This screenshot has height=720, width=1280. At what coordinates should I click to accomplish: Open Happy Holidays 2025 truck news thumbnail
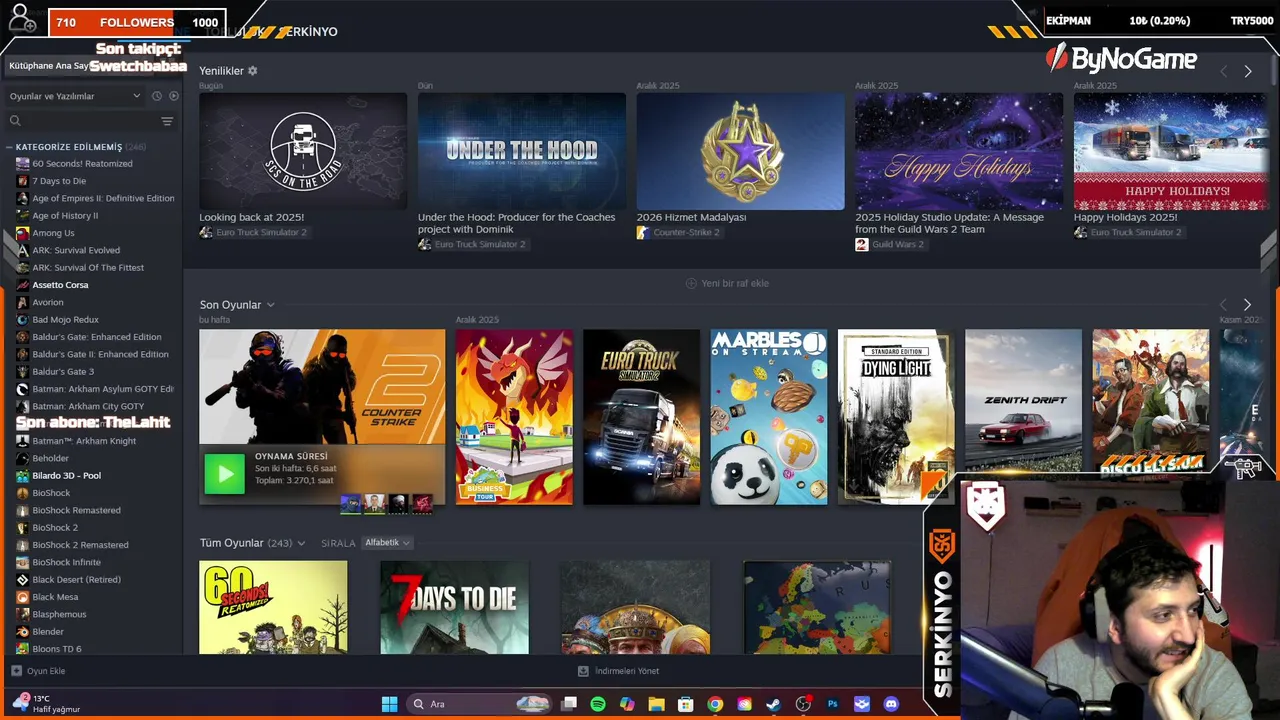click(x=1170, y=151)
